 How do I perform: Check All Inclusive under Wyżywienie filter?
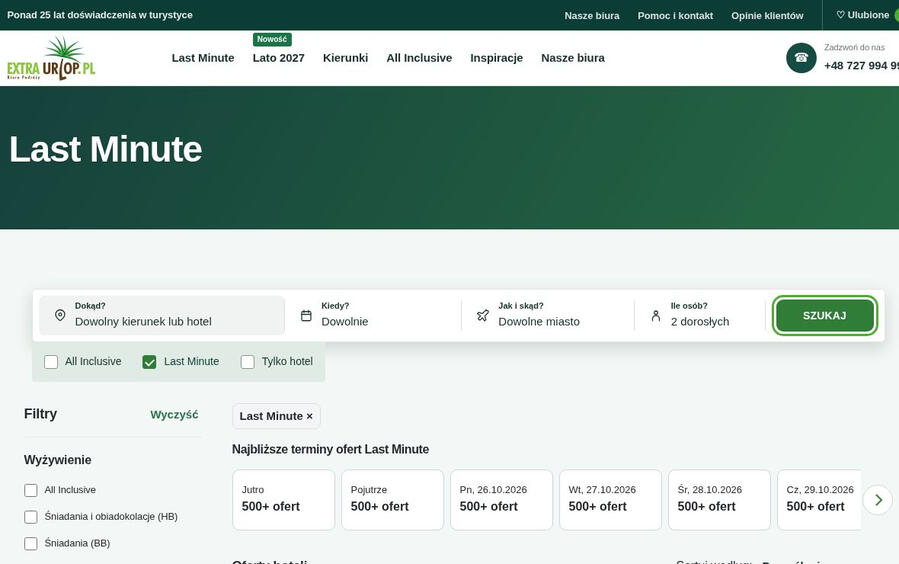pyautogui.click(x=31, y=490)
